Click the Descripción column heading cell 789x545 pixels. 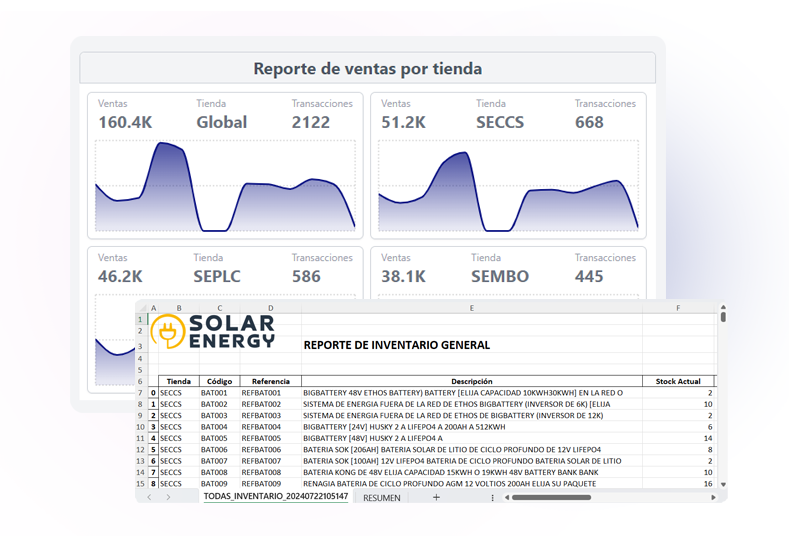tap(471, 381)
